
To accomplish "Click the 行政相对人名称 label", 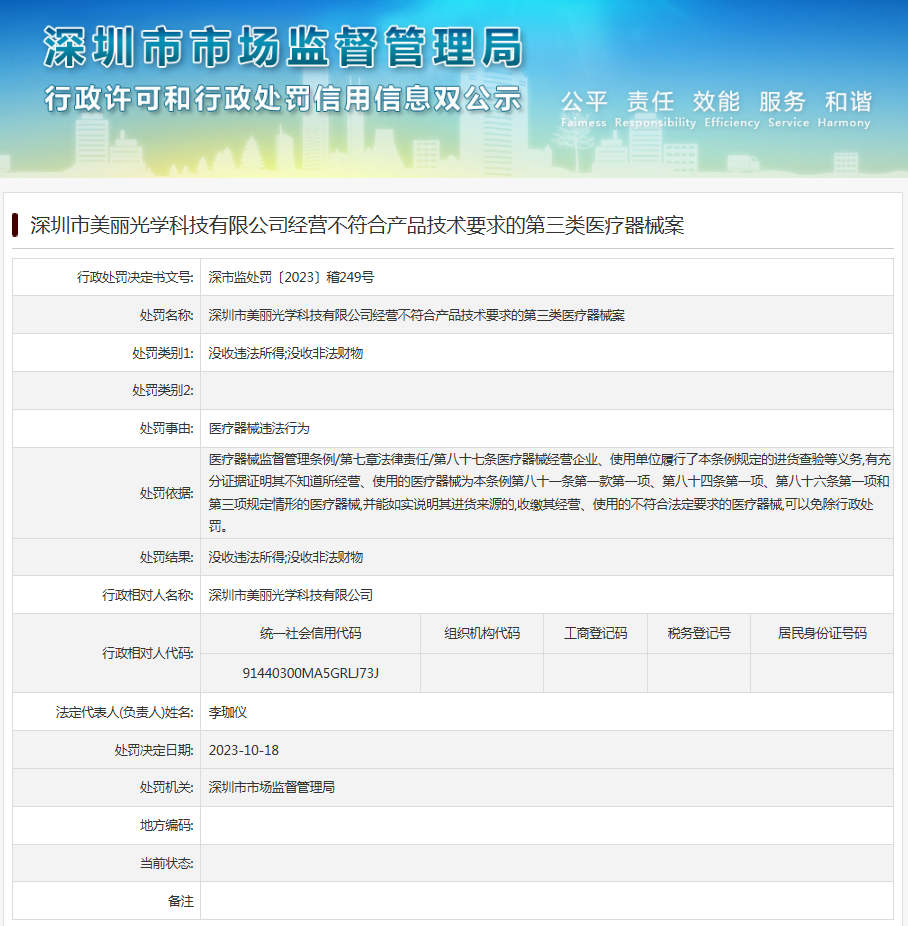I will click(148, 595).
